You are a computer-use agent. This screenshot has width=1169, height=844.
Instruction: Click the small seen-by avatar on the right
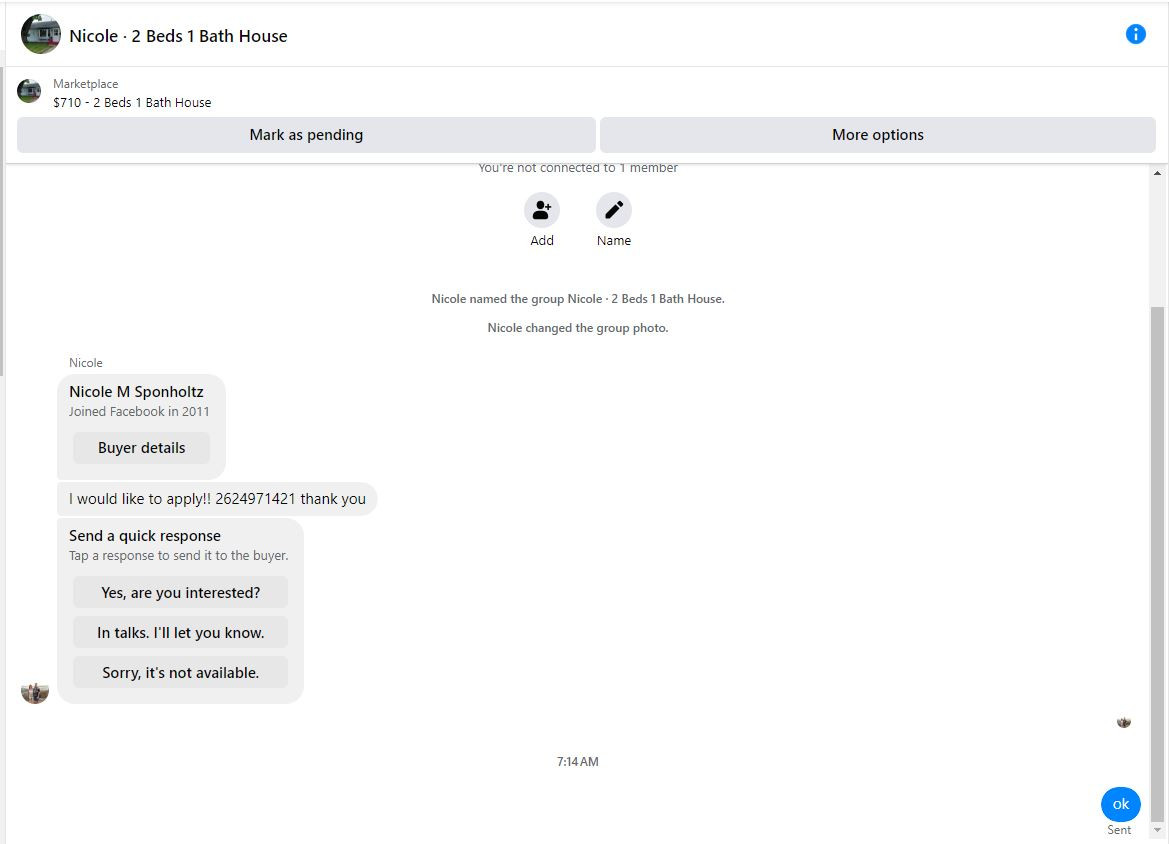tap(1124, 722)
